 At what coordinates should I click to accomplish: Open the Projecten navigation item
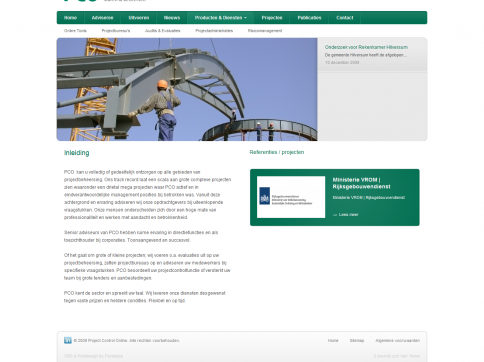272,18
